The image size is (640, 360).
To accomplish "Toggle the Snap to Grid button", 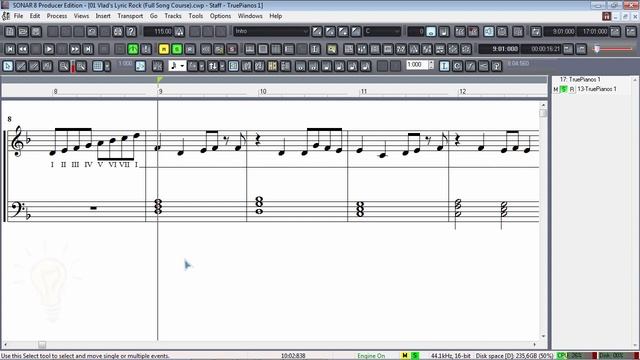I will [98, 66].
